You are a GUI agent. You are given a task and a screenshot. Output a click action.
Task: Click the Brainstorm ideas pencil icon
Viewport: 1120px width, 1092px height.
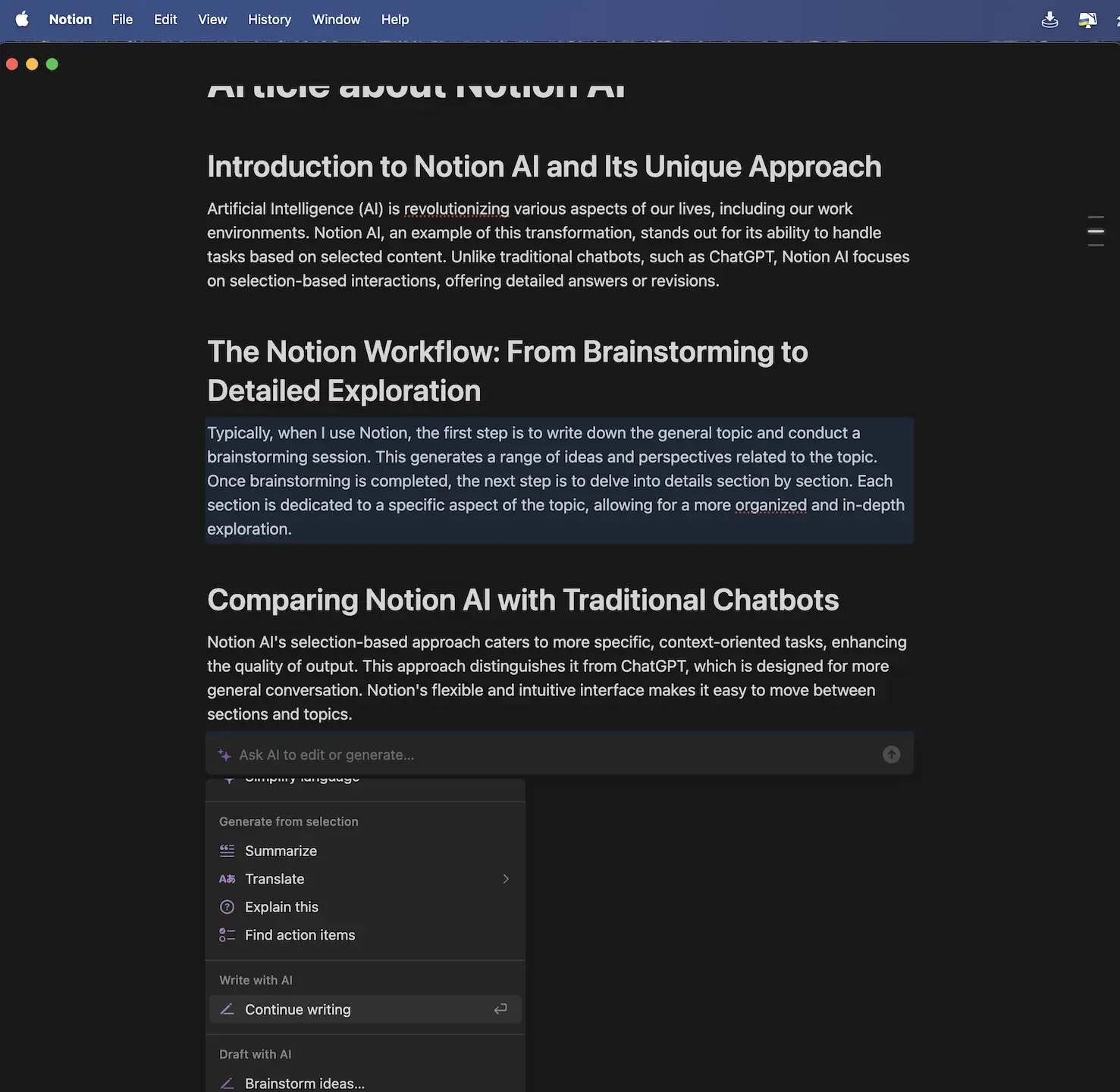(227, 1083)
